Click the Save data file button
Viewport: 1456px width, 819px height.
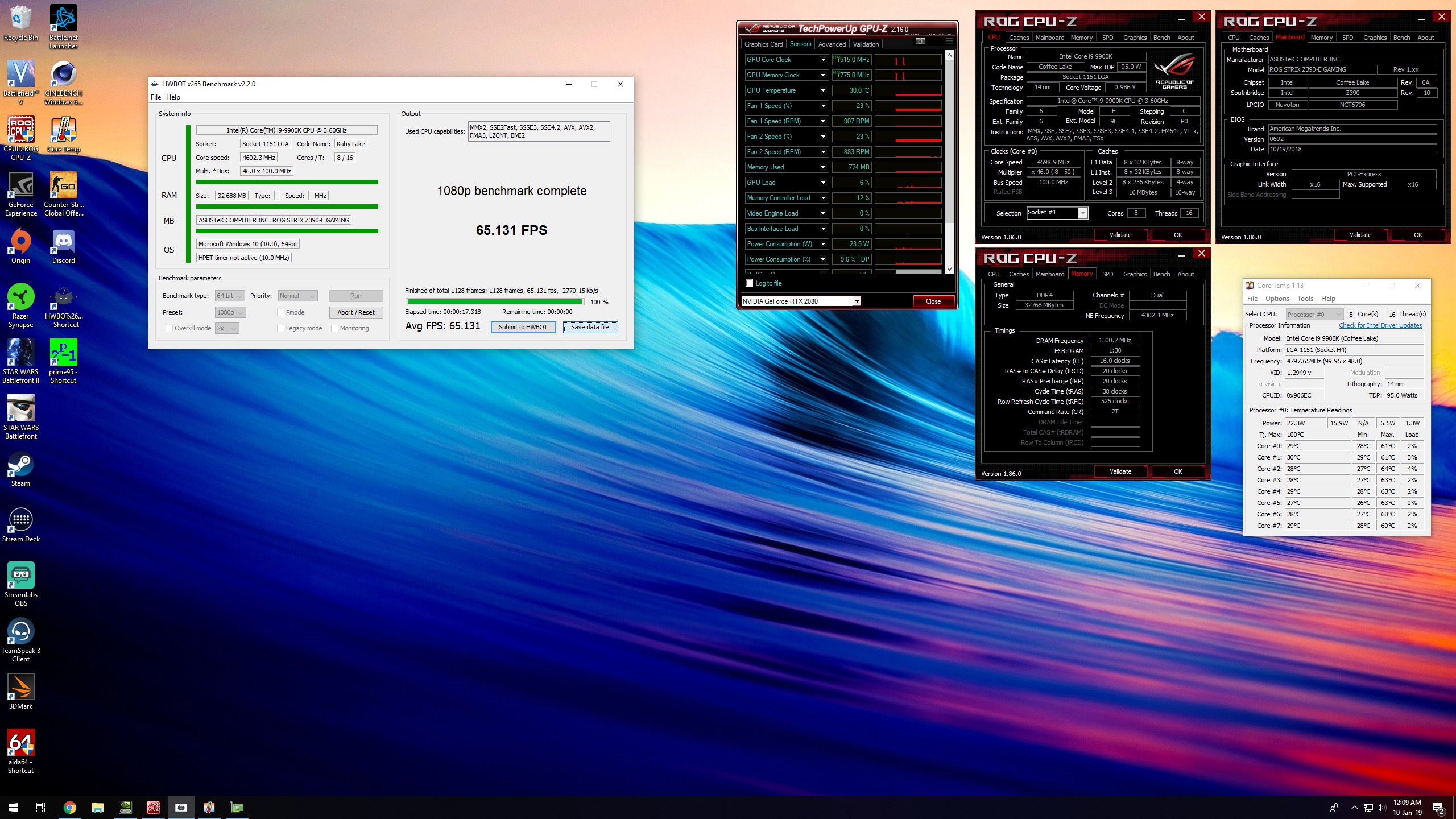(x=590, y=327)
